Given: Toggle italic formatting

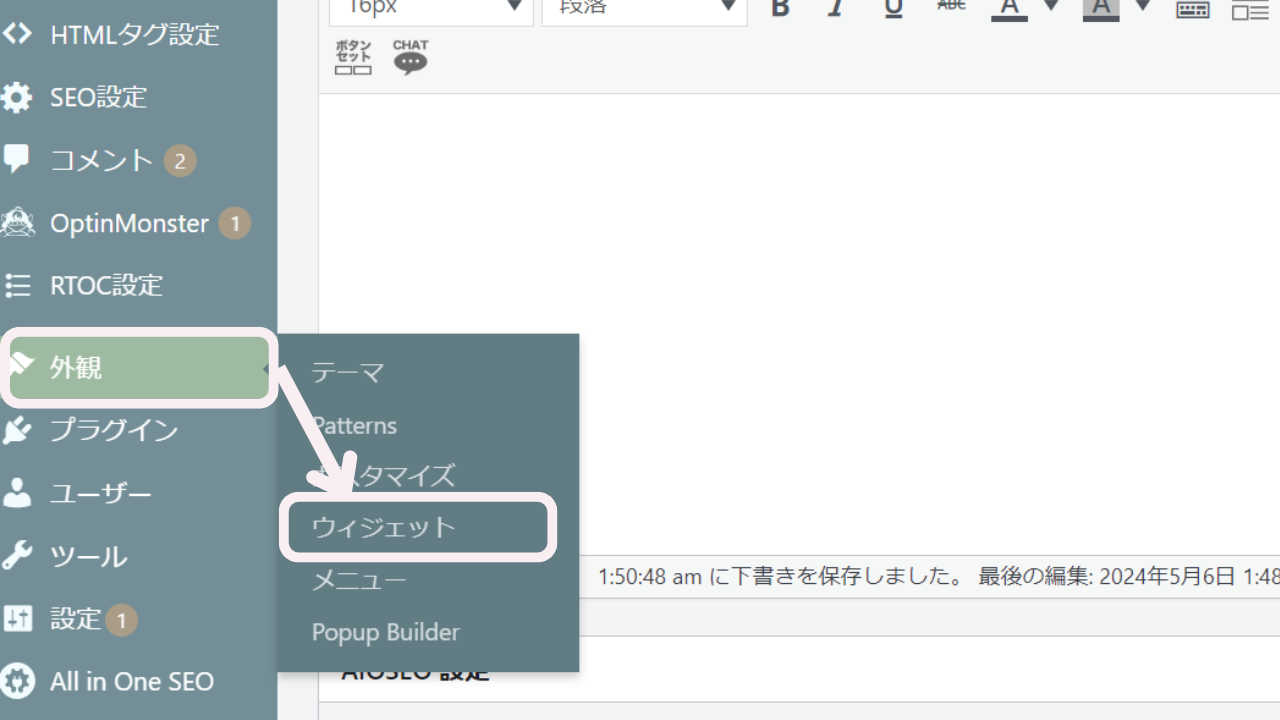Looking at the screenshot, I should (836, 8).
